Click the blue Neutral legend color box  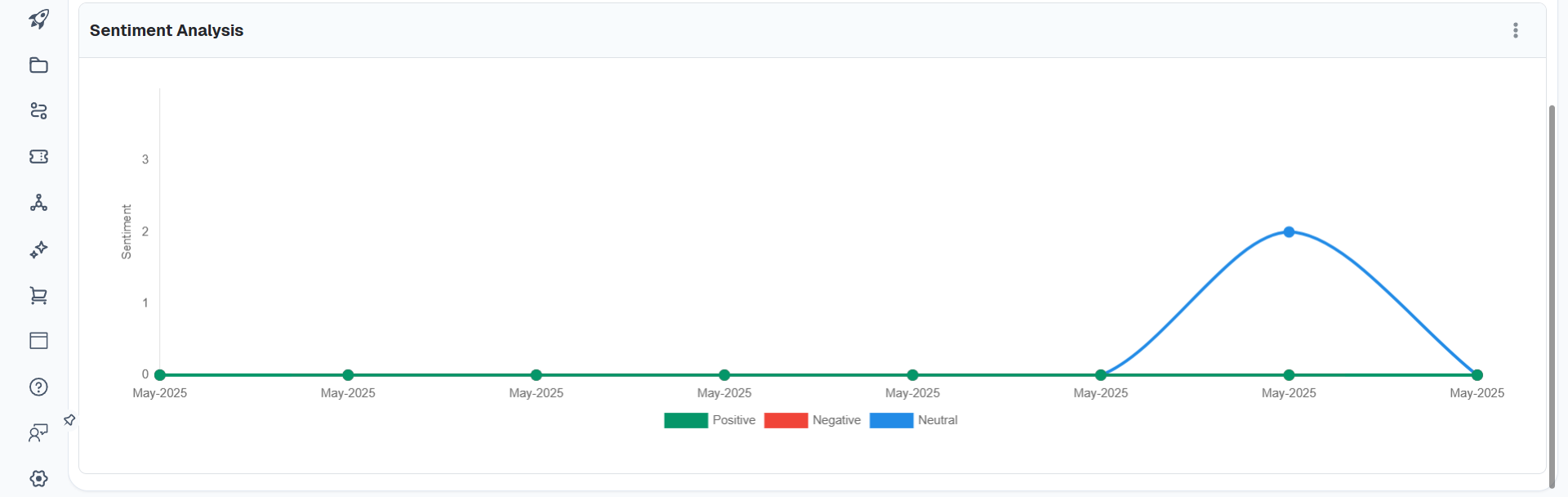point(891,420)
